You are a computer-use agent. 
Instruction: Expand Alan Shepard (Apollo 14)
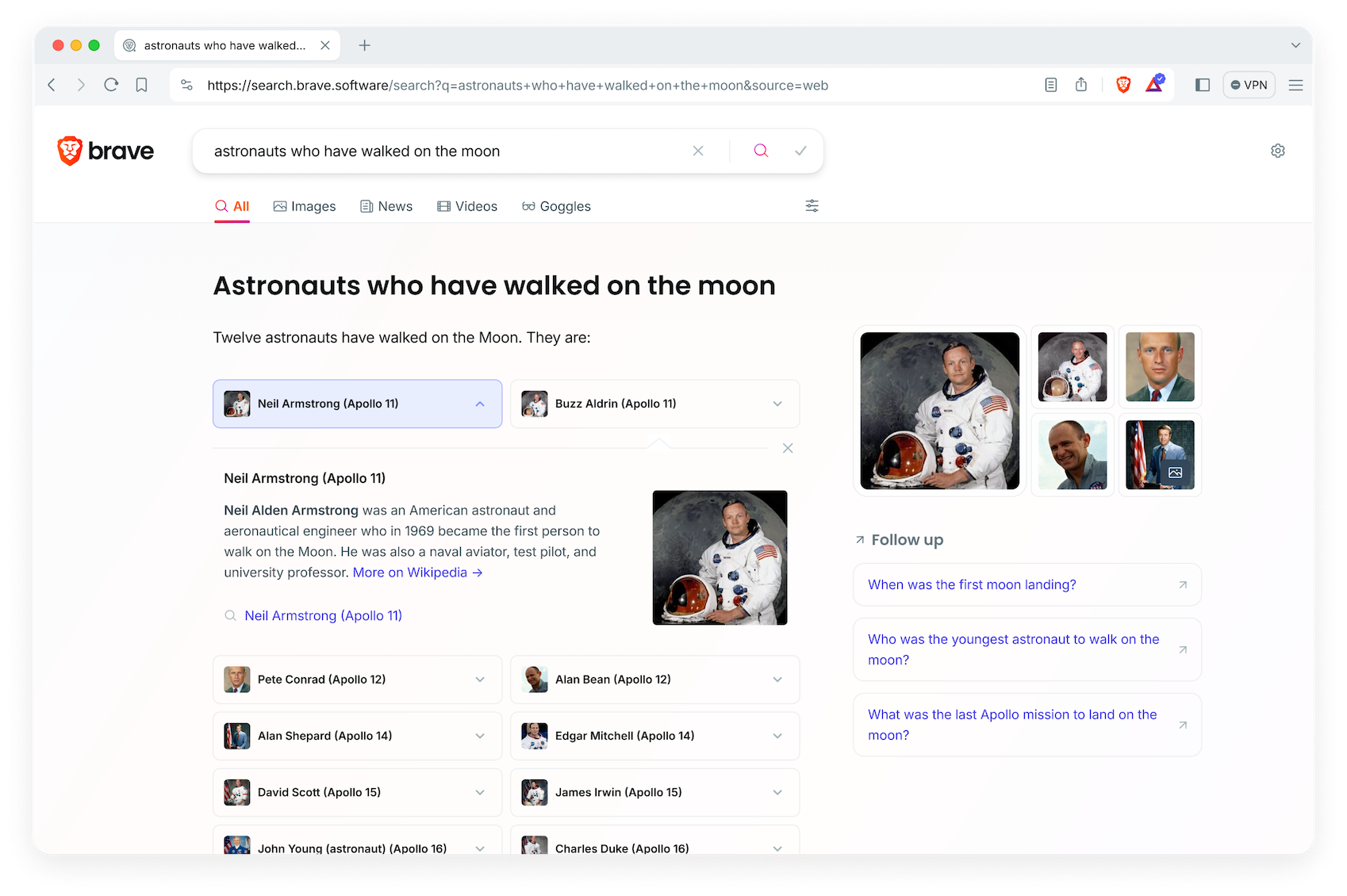pos(357,736)
